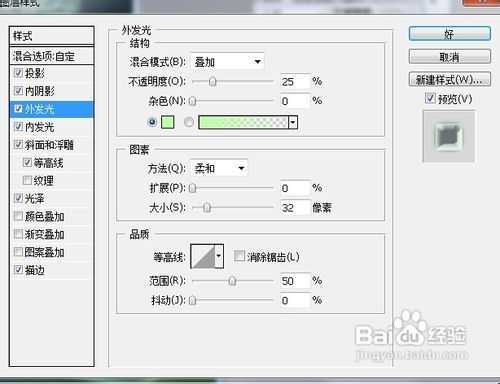The image size is (500, 384).
Task: Click the green glow color swatch
Action: click(168, 122)
